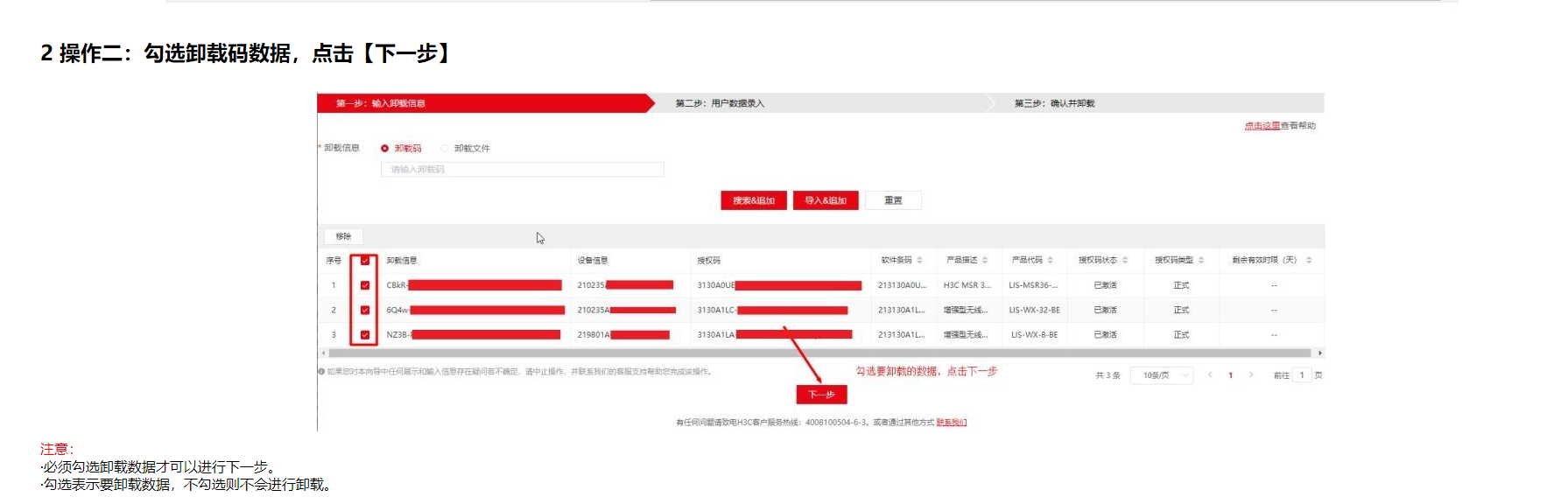The width and height of the screenshot is (1568, 504).
Task: Toggle the select-all checkbox in table header
Action: point(365,260)
